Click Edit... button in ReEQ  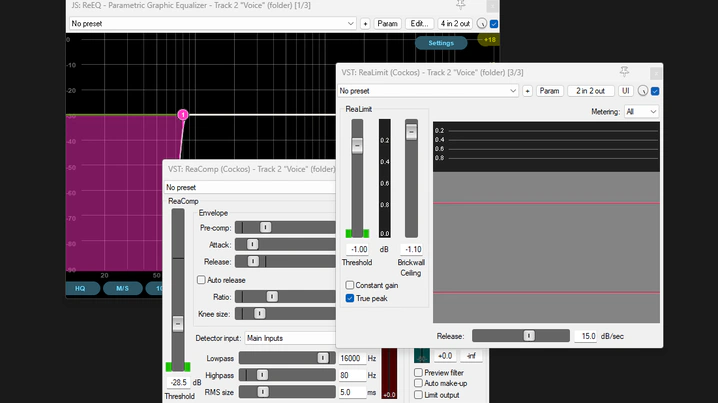tap(419, 23)
